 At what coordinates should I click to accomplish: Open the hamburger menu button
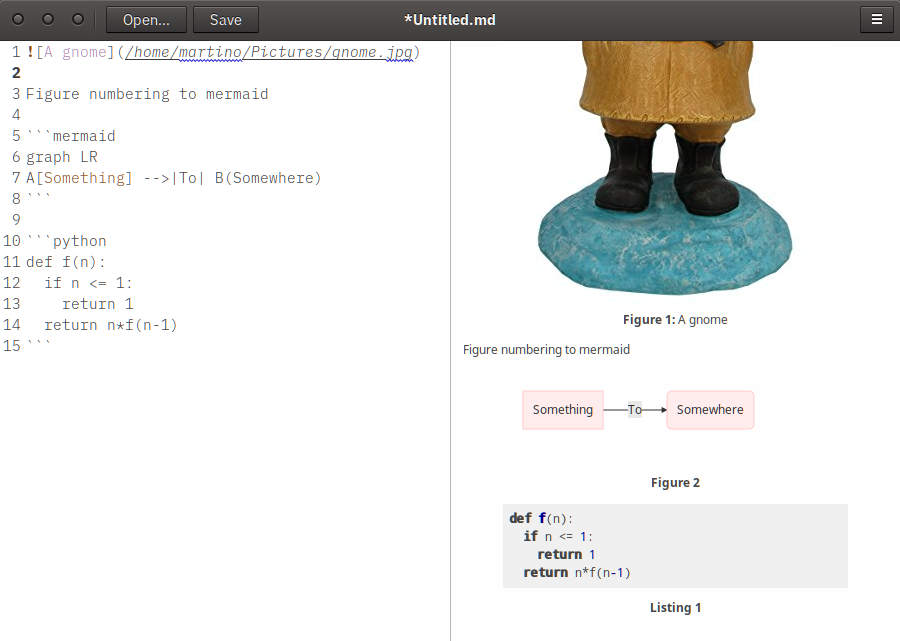coord(876,20)
